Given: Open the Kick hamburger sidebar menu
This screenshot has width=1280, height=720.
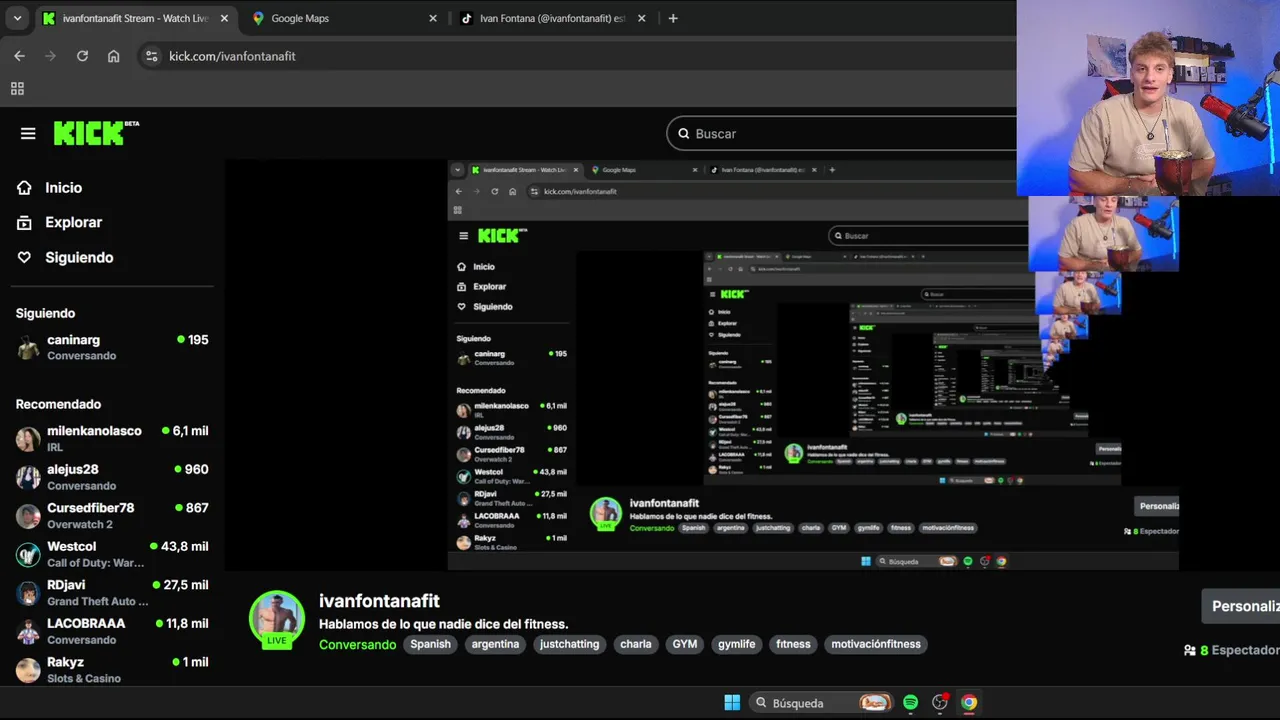Looking at the screenshot, I should [x=28, y=133].
